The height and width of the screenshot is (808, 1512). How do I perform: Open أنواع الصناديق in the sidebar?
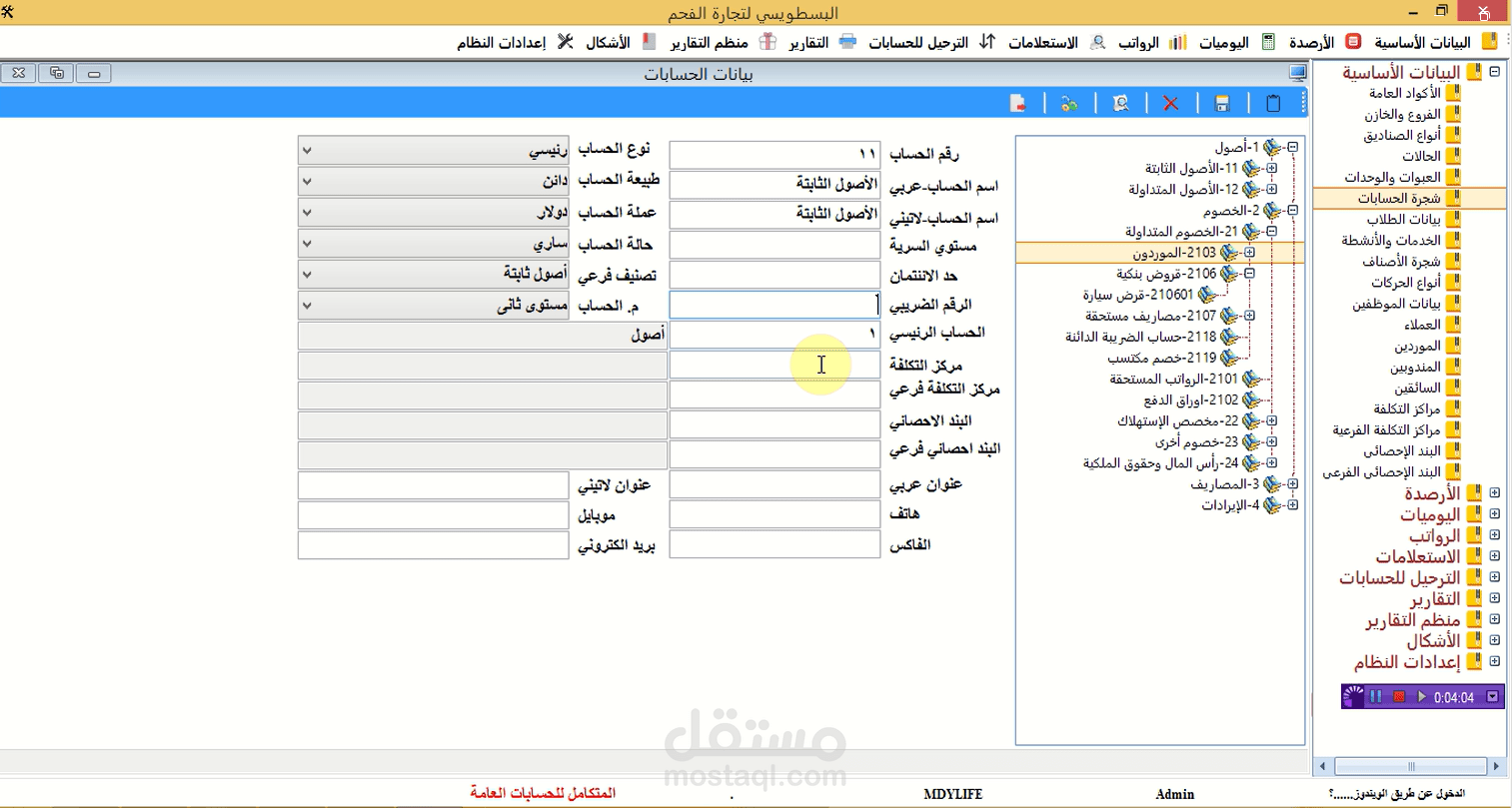point(1402,135)
